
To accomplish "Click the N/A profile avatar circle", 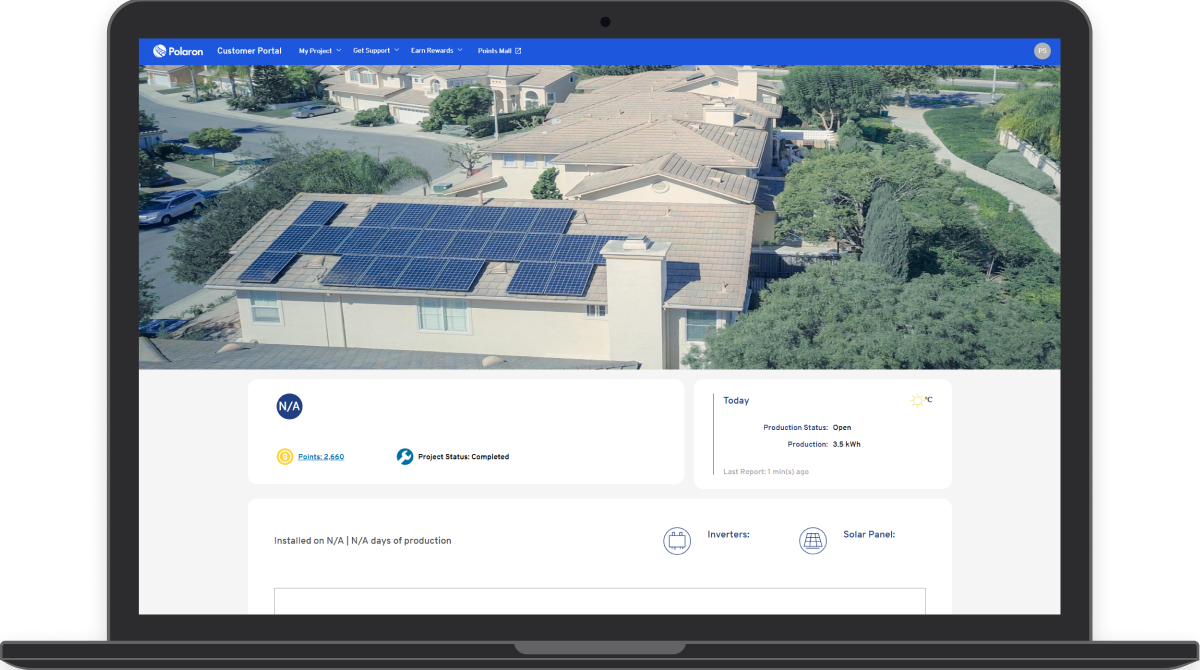I will (x=289, y=406).
